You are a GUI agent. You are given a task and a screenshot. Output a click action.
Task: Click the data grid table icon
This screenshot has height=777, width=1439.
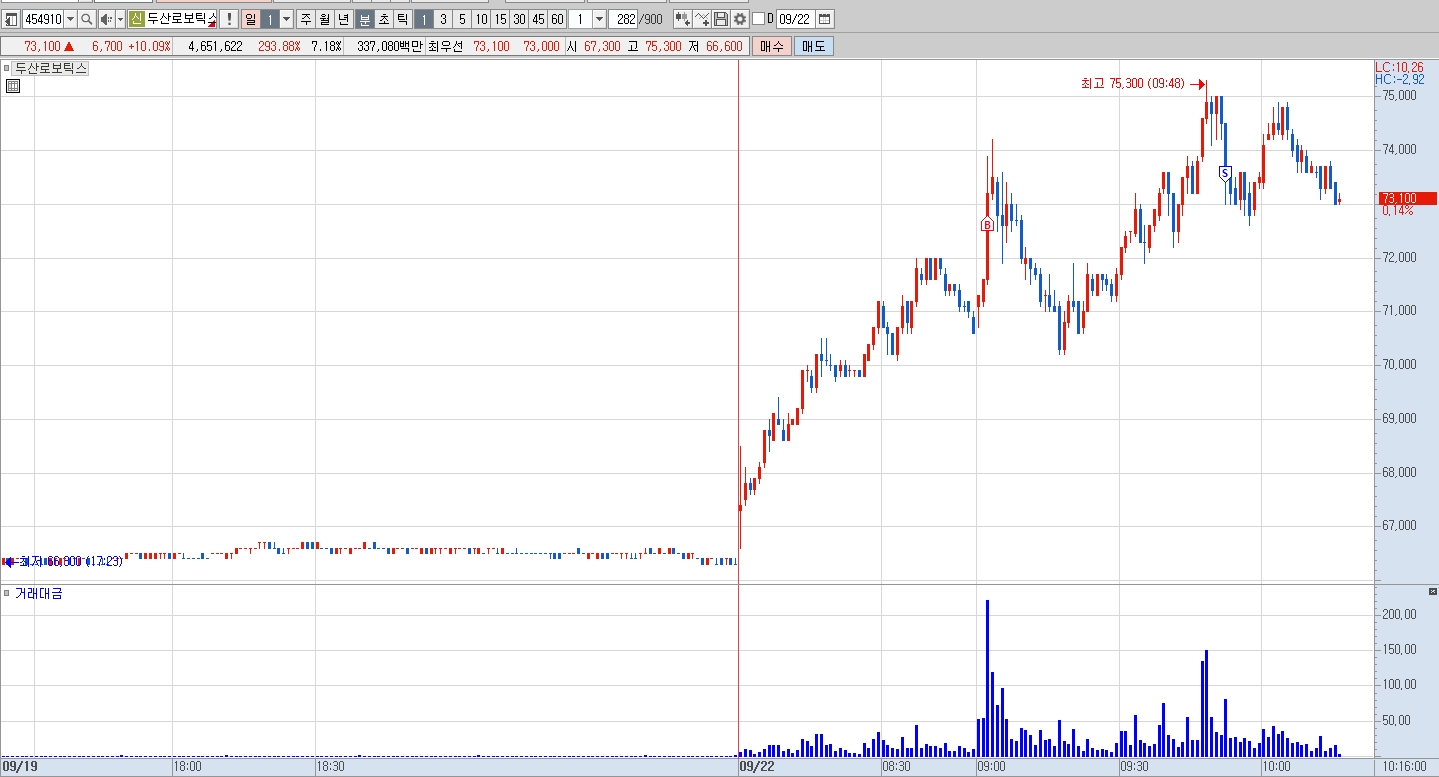click(x=13, y=86)
